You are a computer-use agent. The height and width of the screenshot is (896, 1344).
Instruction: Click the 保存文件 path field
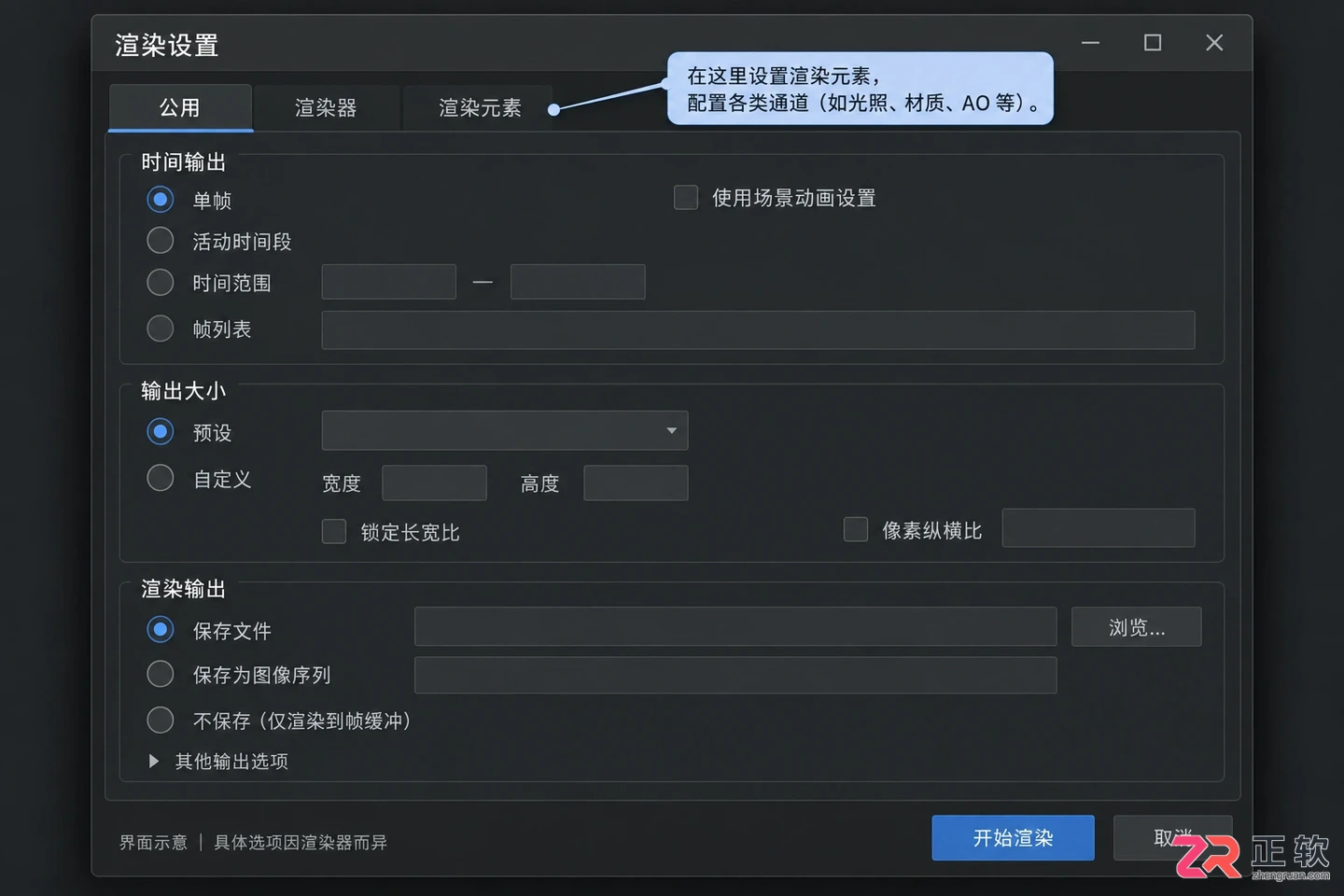735,626
